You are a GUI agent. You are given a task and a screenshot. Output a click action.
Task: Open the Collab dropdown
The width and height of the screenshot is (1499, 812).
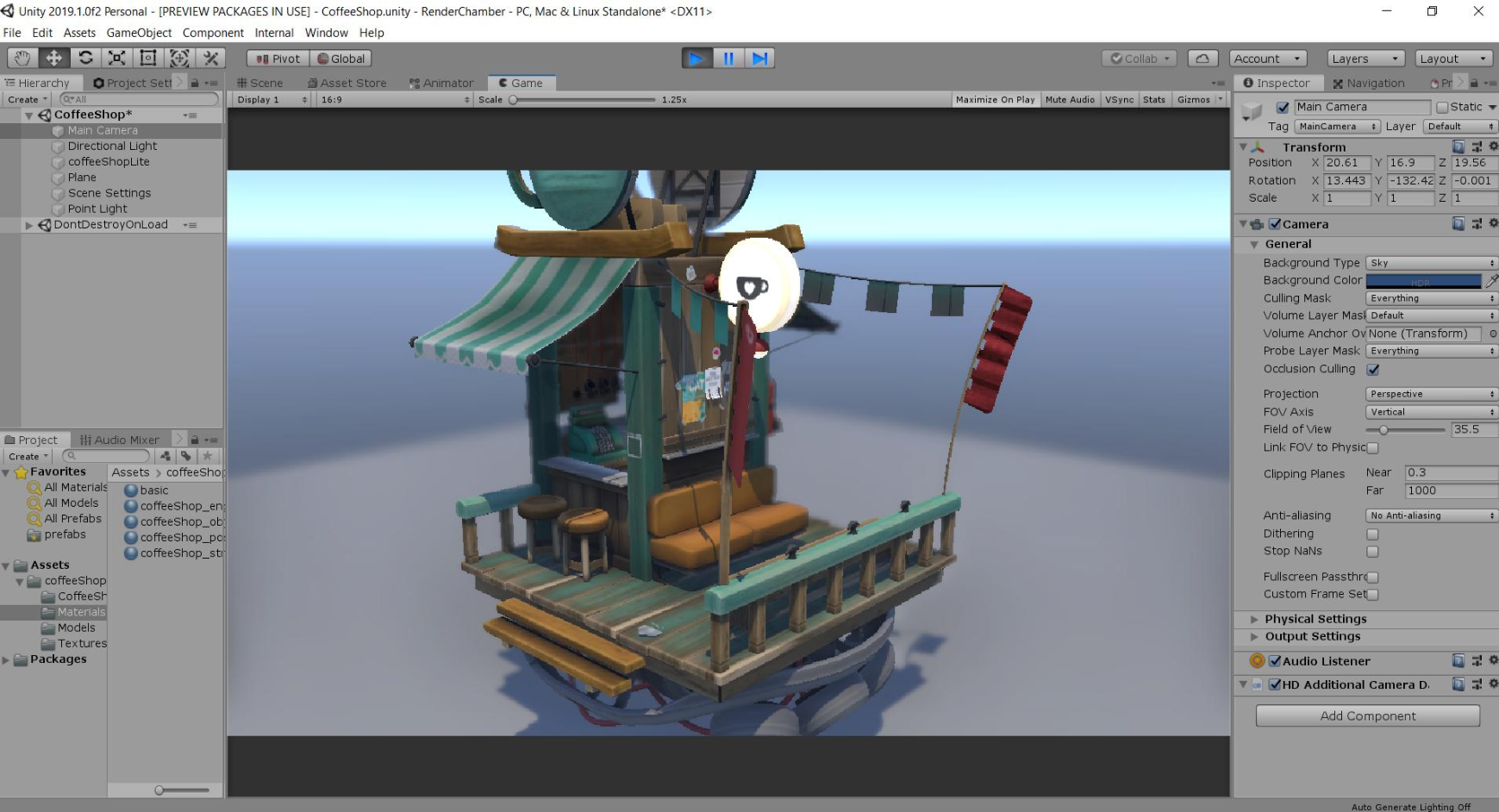point(1140,59)
